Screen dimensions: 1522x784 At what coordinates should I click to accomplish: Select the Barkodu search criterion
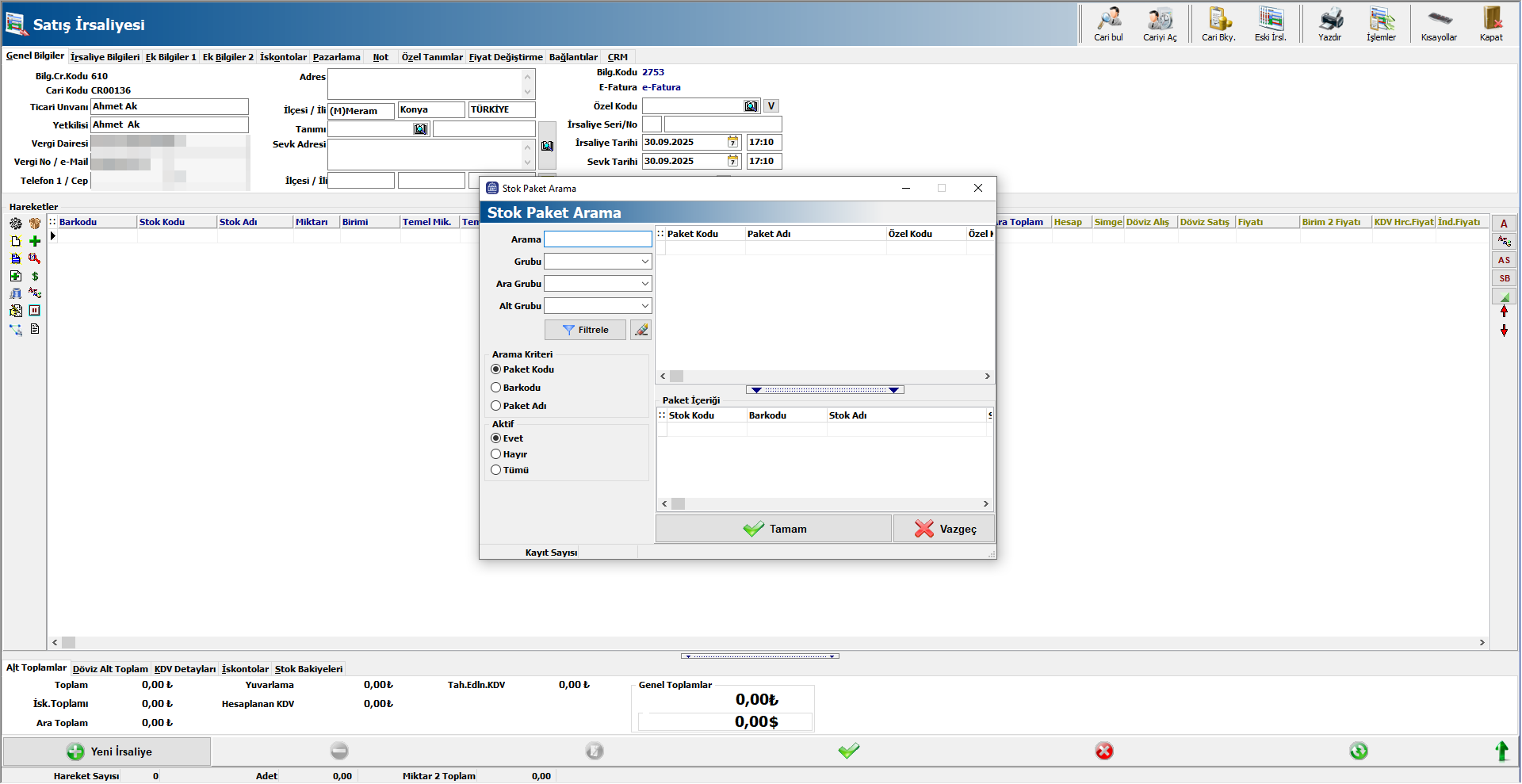click(496, 388)
